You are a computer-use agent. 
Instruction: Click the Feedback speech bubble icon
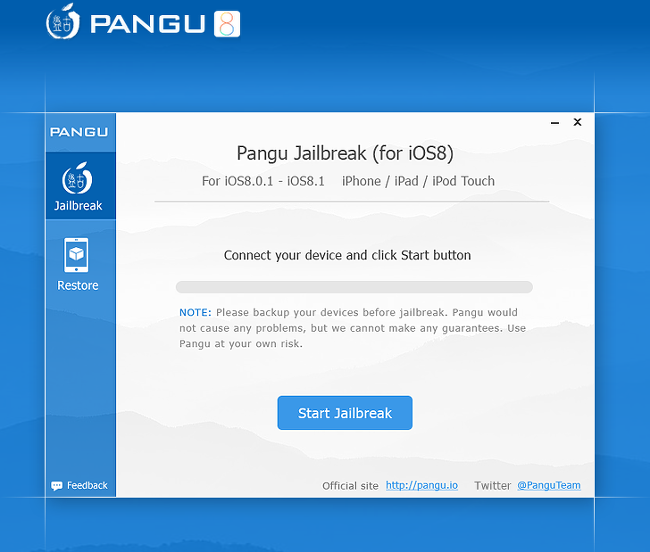point(56,486)
